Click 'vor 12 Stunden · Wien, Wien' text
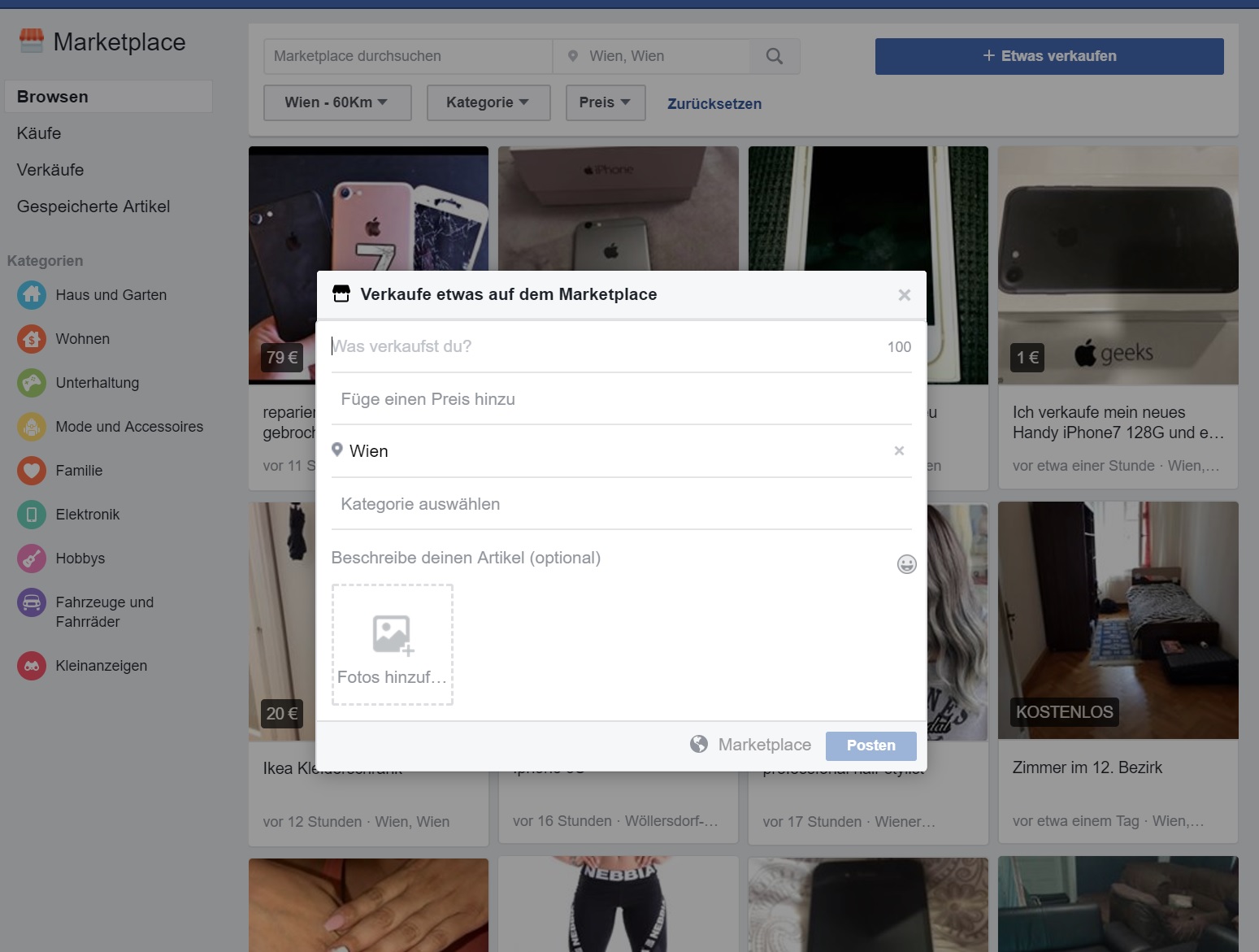Viewport: 1259px width, 952px height. point(356,822)
